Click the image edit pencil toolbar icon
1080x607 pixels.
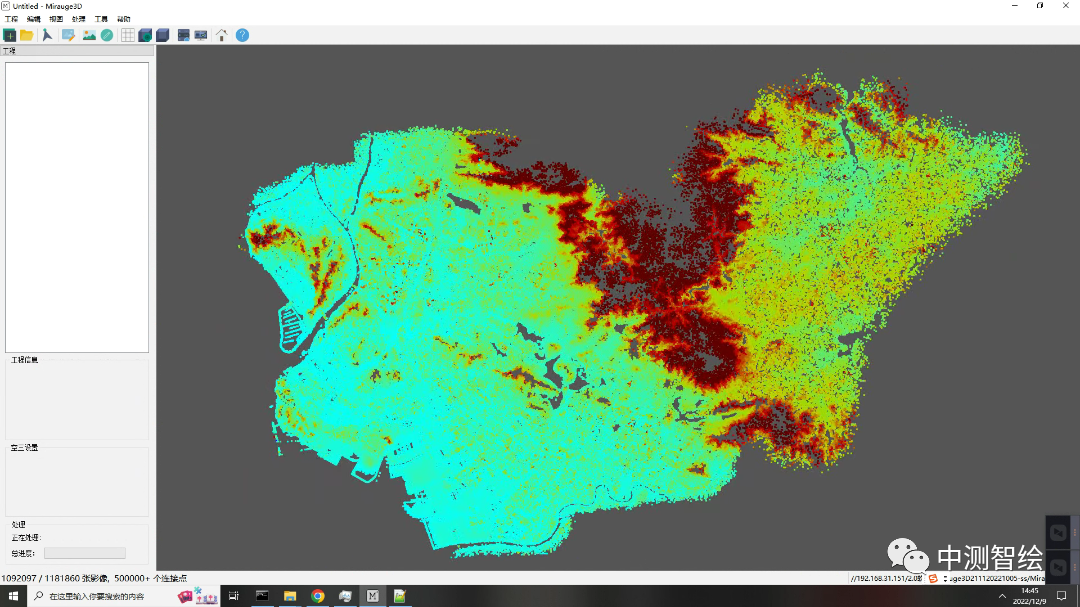click(x=69, y=35)
